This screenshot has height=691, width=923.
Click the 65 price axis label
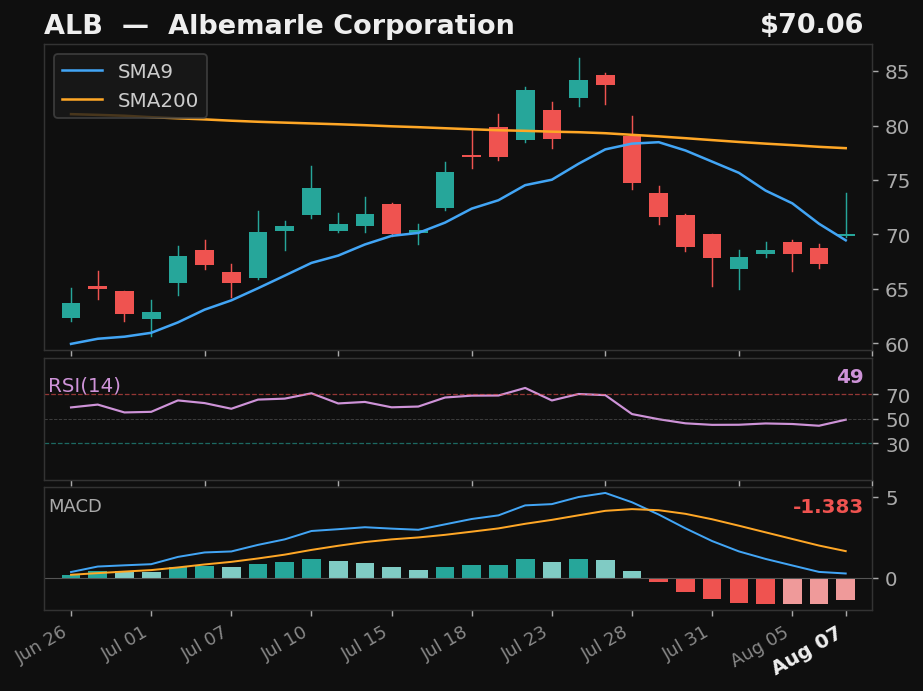[897, 290]
